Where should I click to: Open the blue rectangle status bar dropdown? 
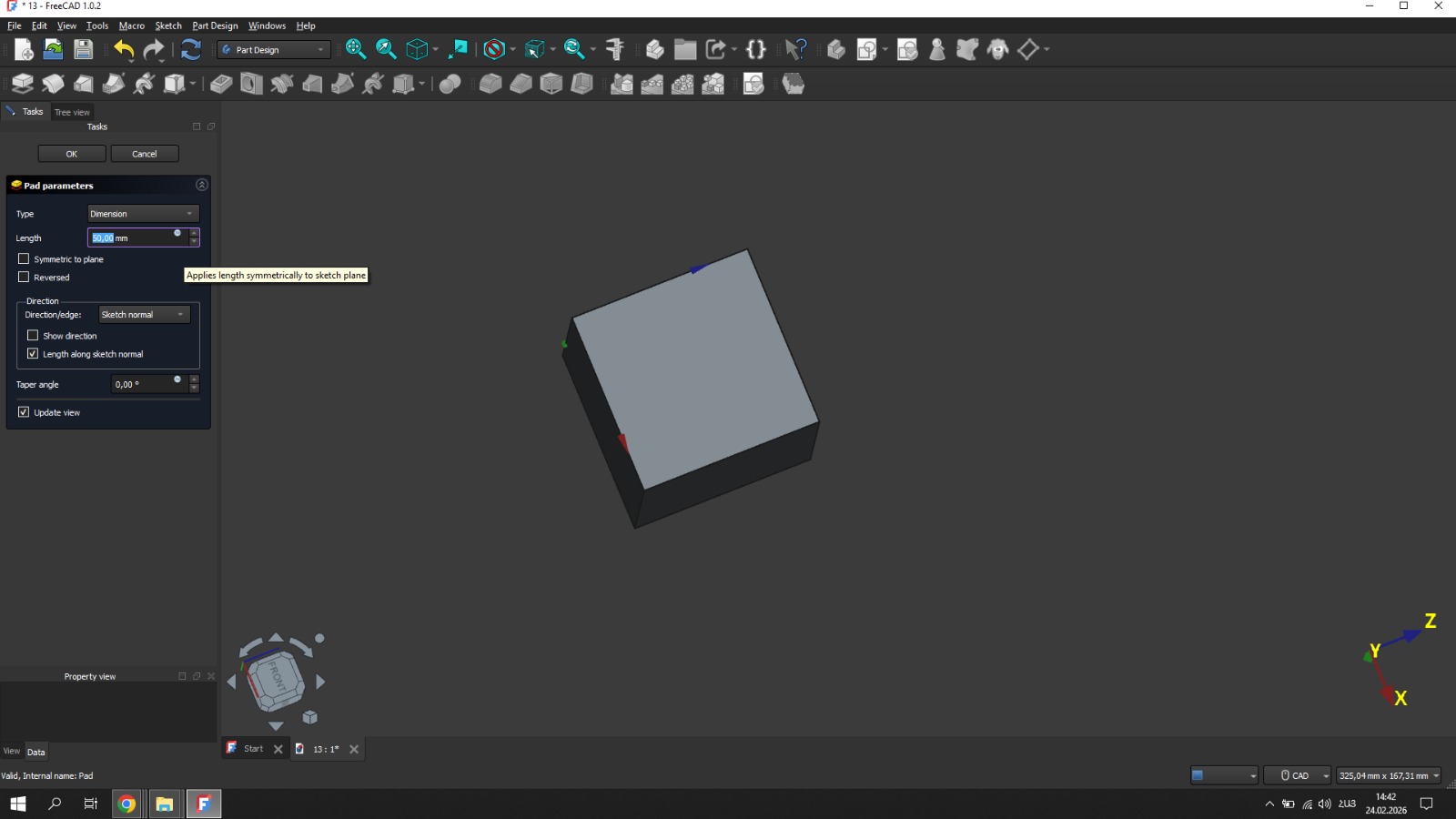coord(1224,775)
